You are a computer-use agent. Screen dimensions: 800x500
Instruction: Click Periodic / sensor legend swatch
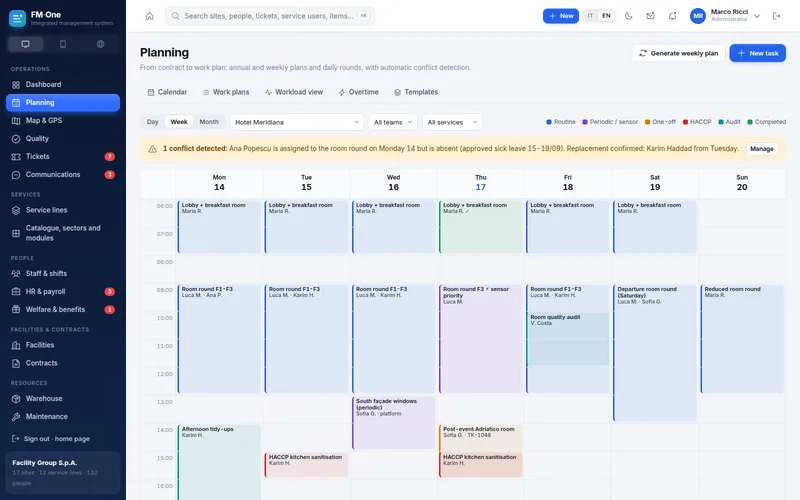(585, 122)
